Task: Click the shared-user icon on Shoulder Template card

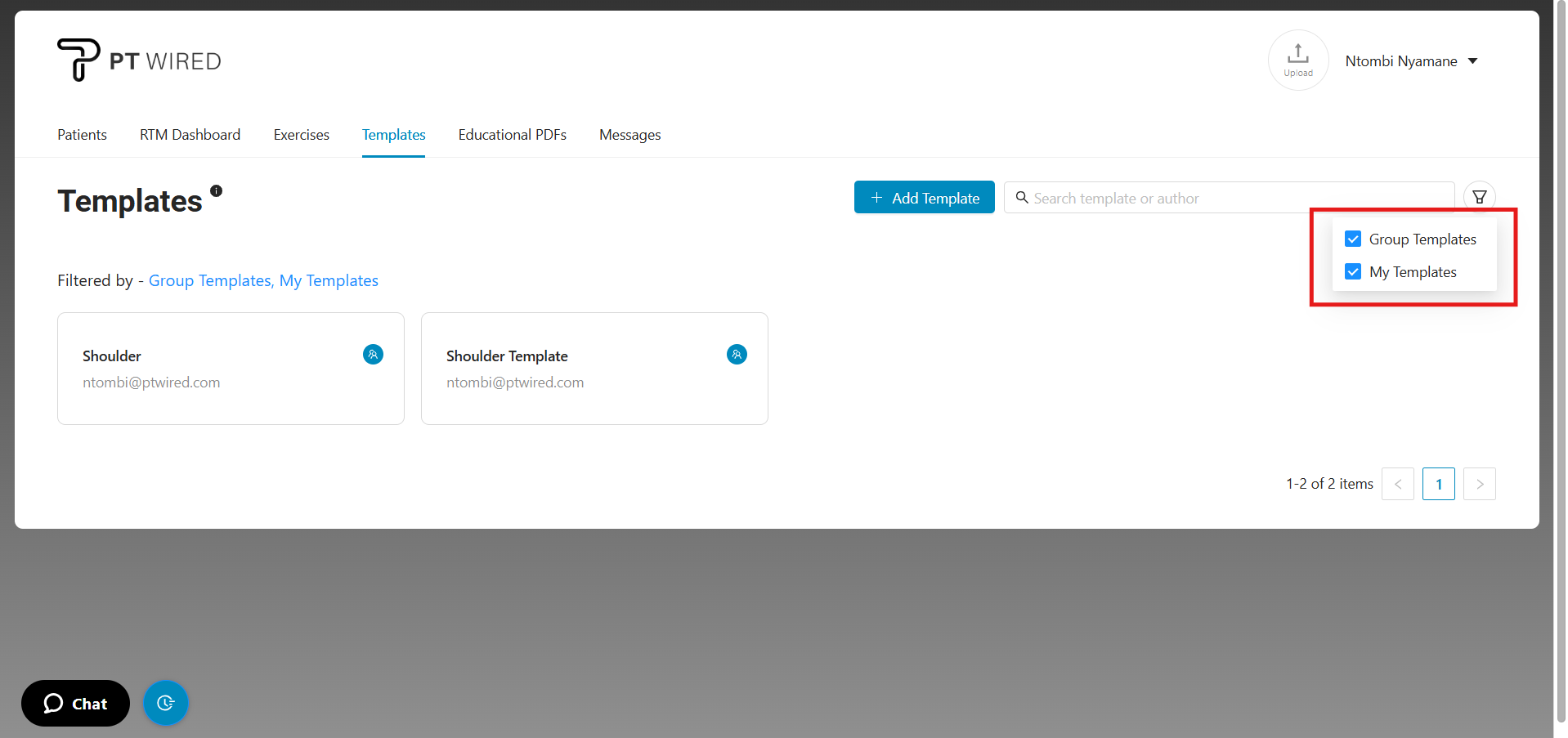Action: (736, 354)
